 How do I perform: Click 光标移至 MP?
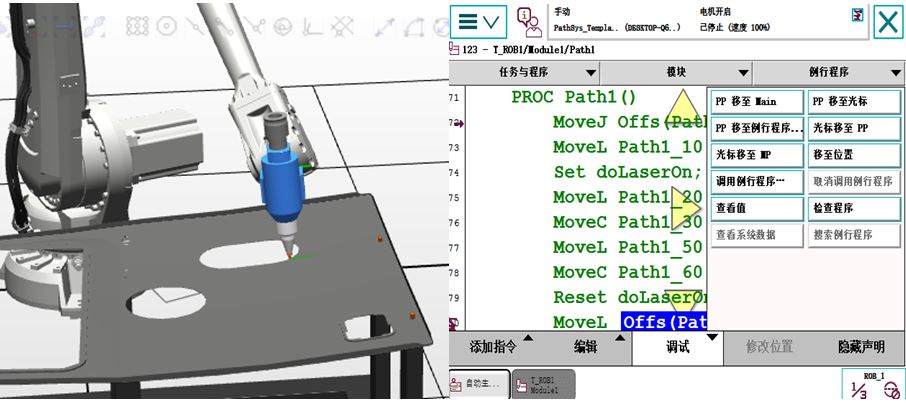(x=757, y=155)
